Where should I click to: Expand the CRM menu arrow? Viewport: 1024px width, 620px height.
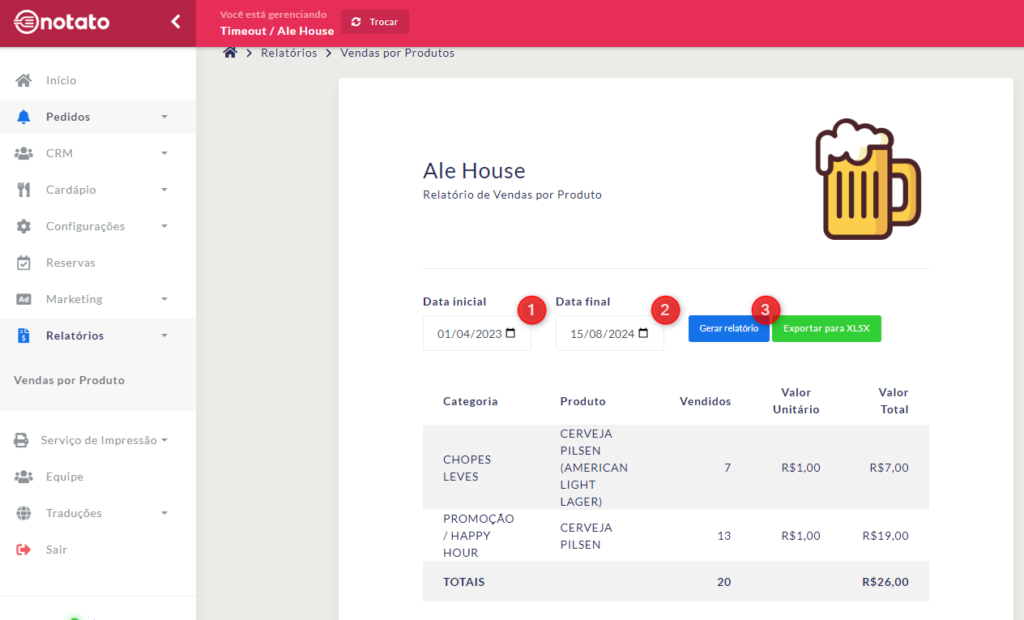coord(164,154)
